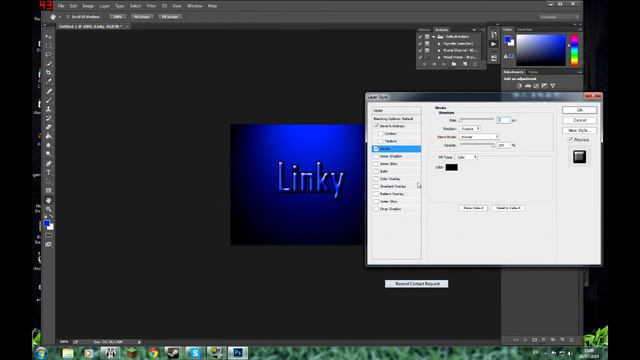This screenshot has height=360, width=640.
Task: Select the Pen tool
Action: pyautogui.click(x=49, y=163)
